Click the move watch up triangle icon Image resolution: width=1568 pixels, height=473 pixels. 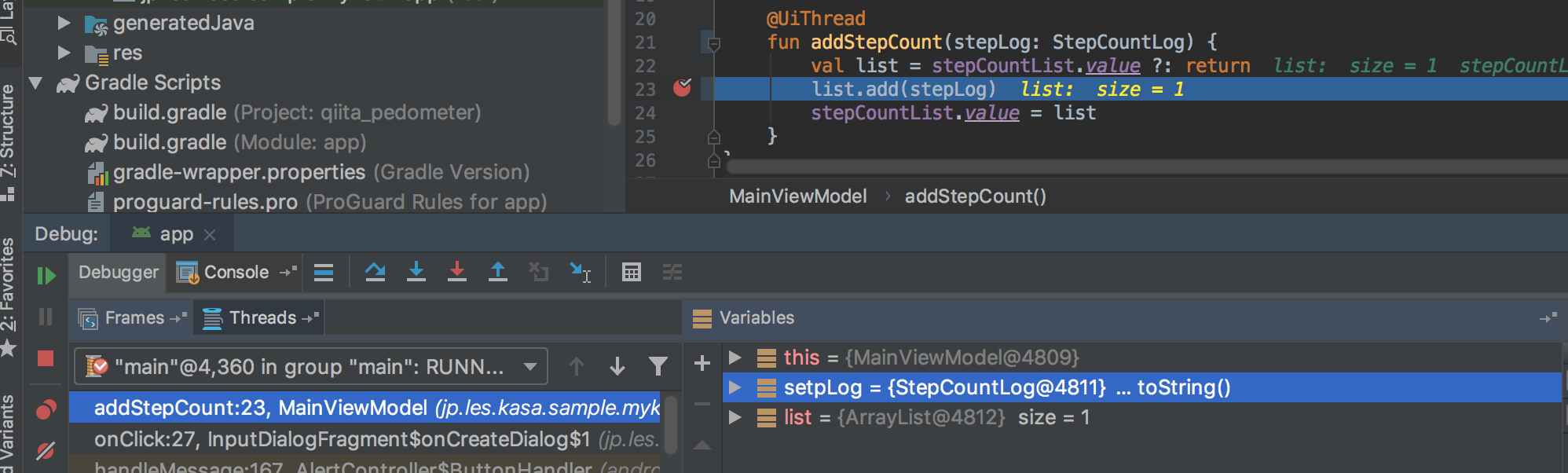click(702, 445)
